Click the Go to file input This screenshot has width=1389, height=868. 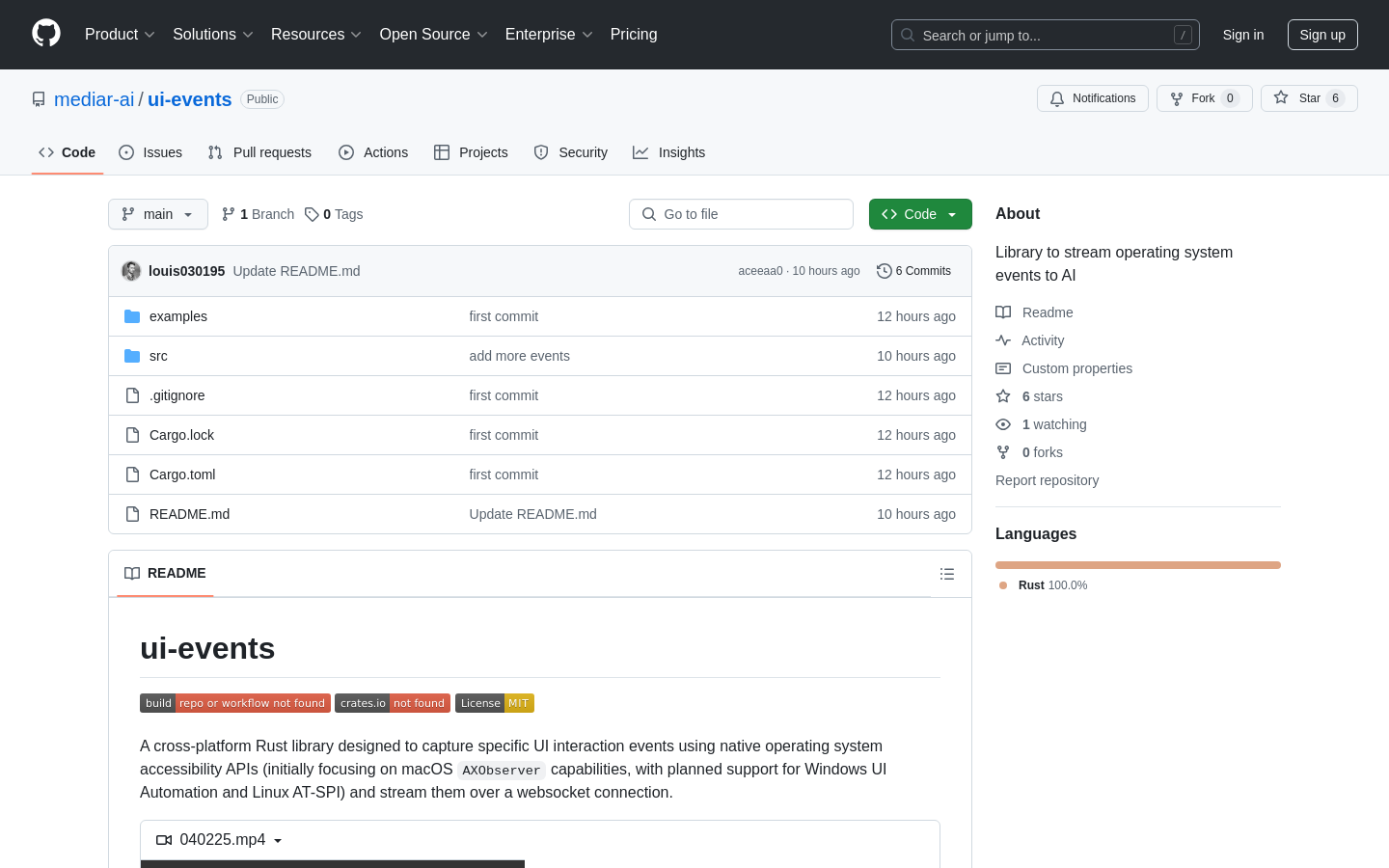[x=741, y=214]
